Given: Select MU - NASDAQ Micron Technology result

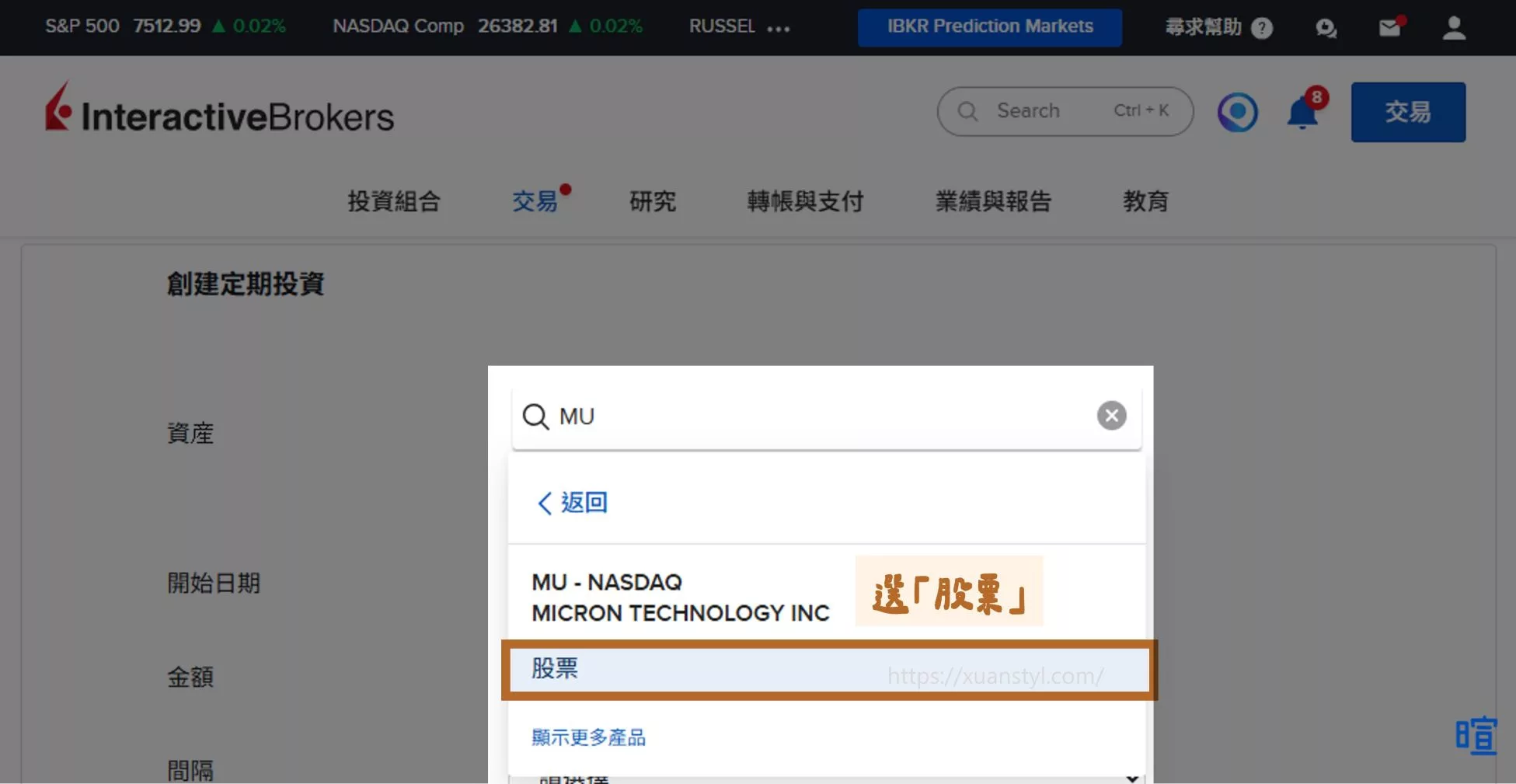Looking at the screenshot, I should (681, 598).
